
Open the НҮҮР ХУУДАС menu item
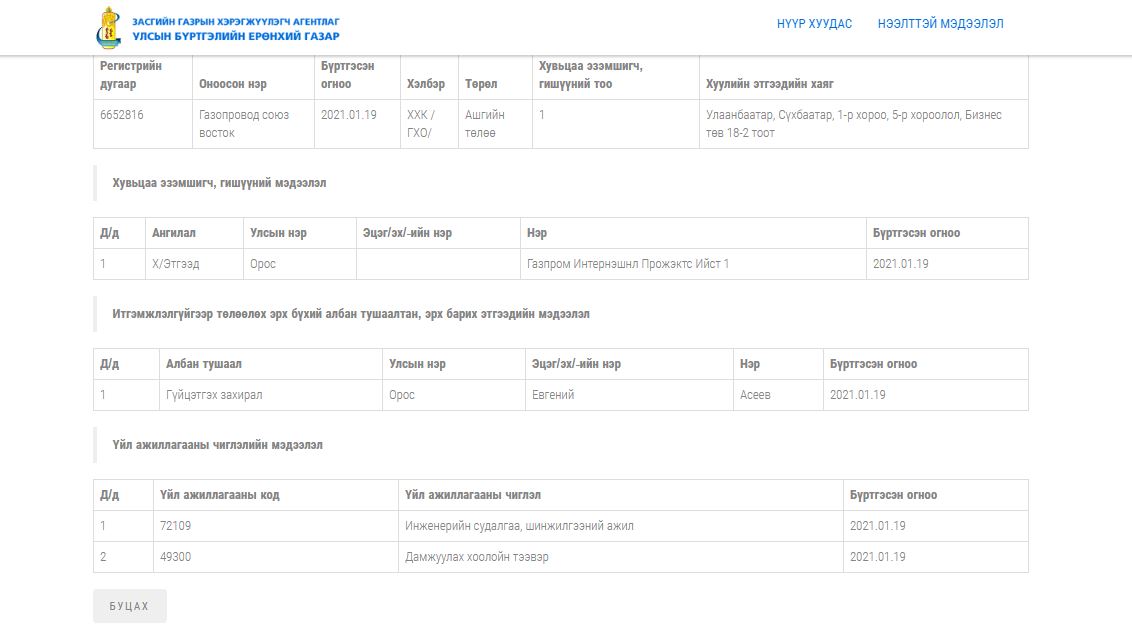point(814,24)
